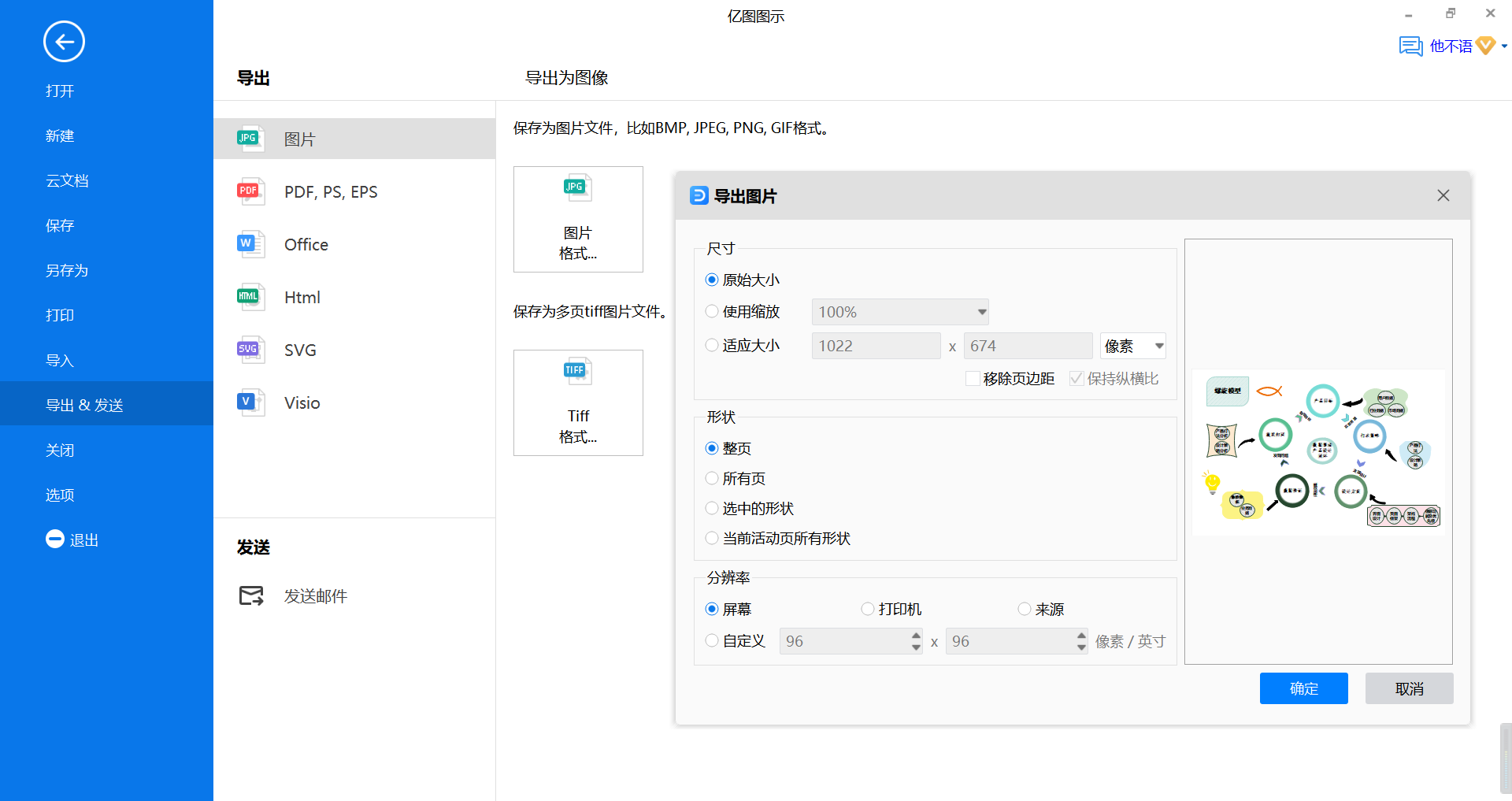
Task: Enable 移除页边距 checkbox
Action: point(973,379)
